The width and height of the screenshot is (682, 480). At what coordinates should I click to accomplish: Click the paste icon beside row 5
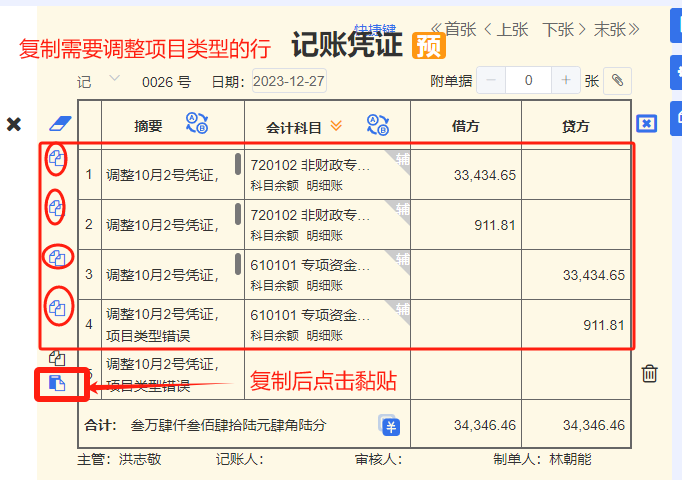pos(57,383)
